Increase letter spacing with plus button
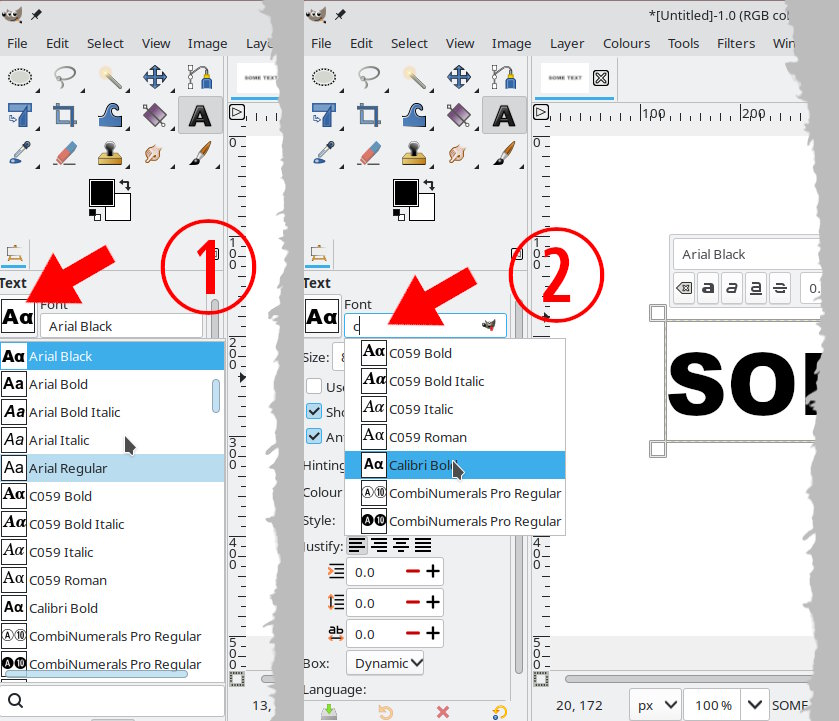The height and width of the screenshot is (721, 839). click(x=433, y=633)
